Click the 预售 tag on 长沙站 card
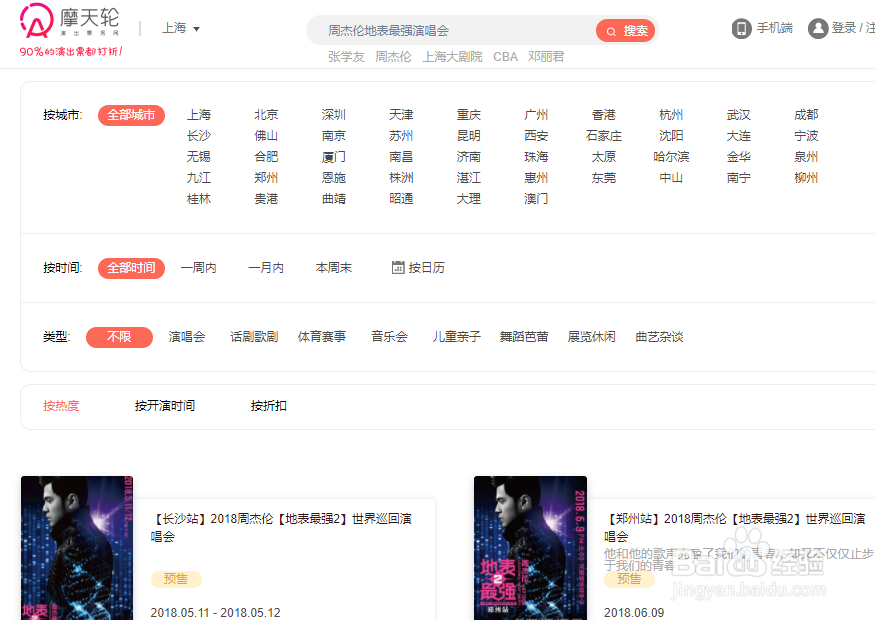 pos(176,579)
